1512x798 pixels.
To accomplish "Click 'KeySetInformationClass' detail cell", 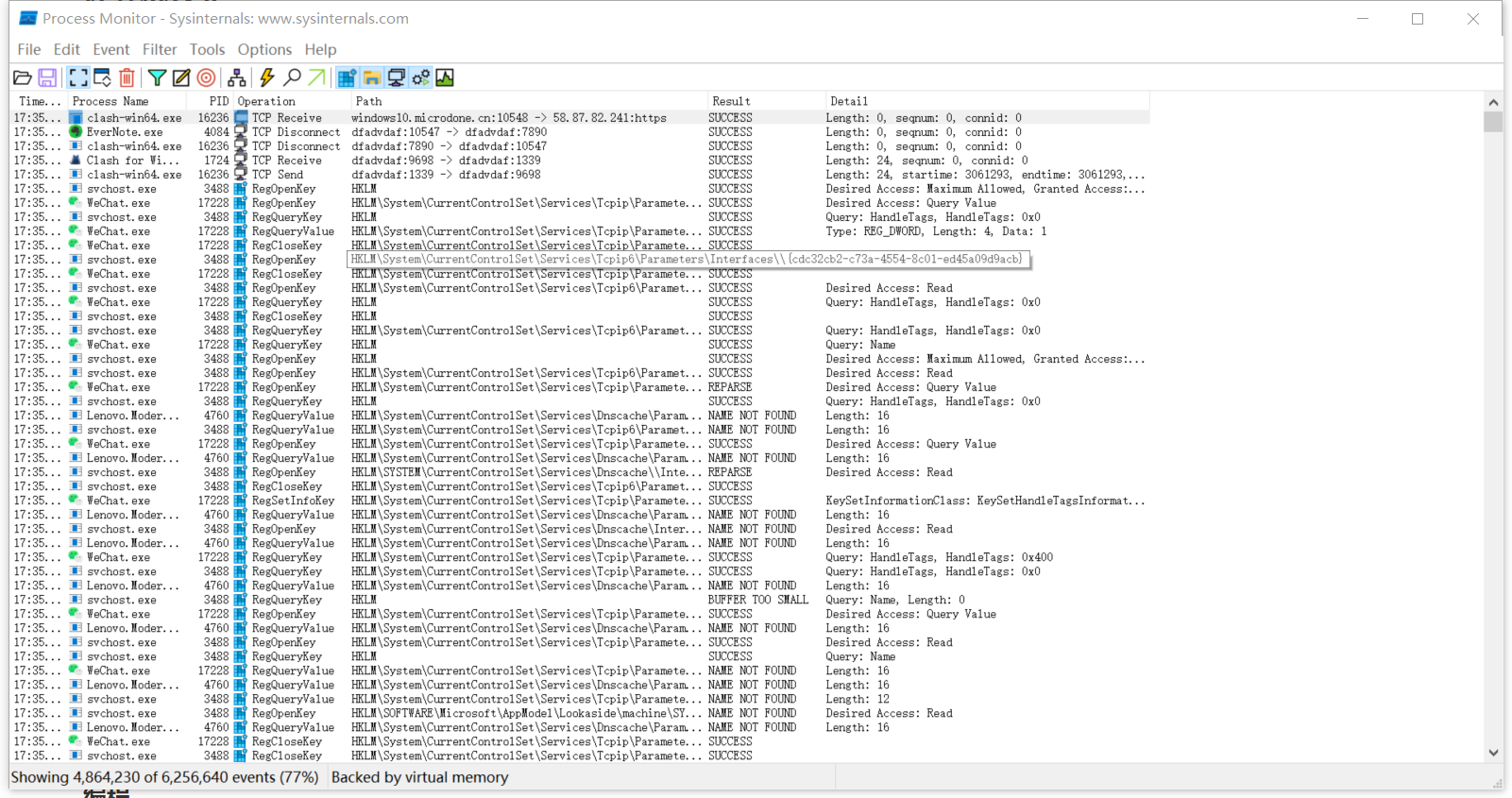I will [x=985, y=501].
